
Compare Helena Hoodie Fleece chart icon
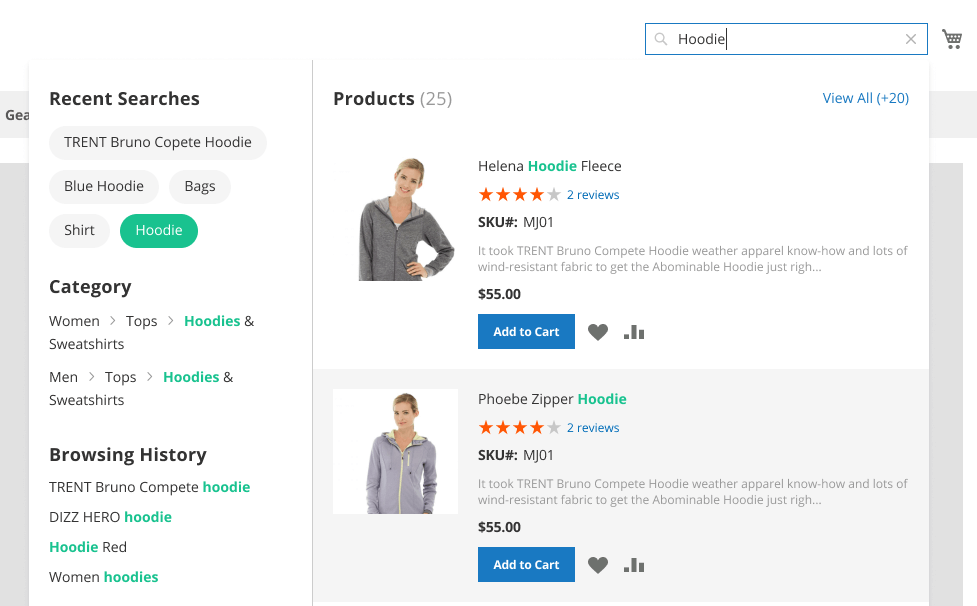click(x=634, y=332)
